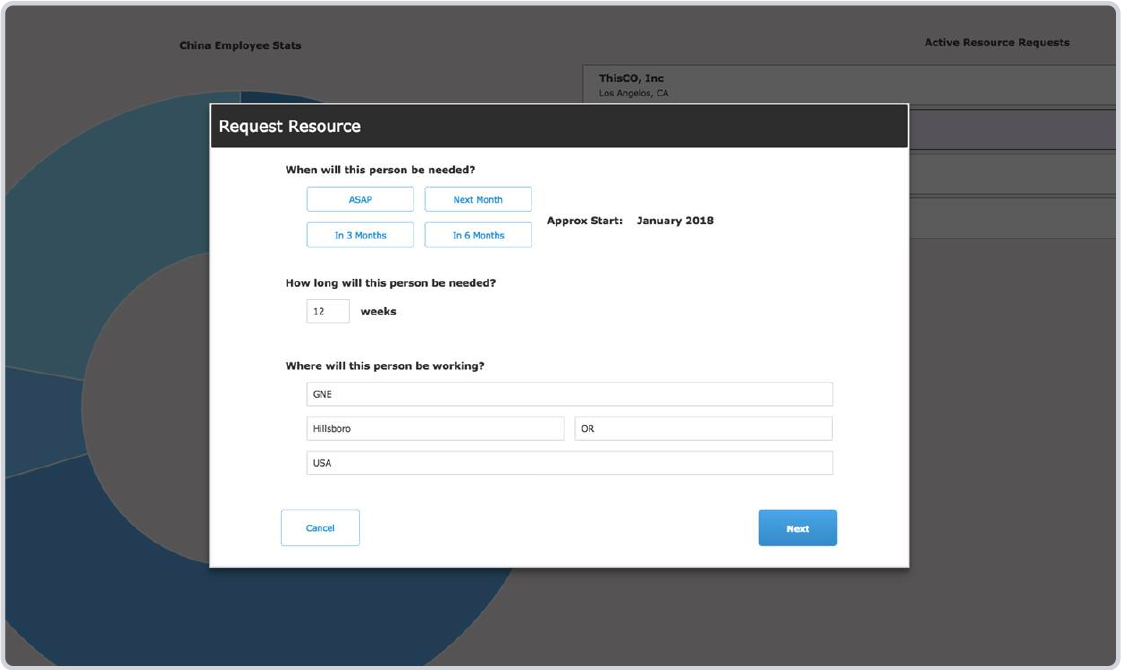
Task: Click the 'Where will this person be working?' label
Action: (385, 366)
